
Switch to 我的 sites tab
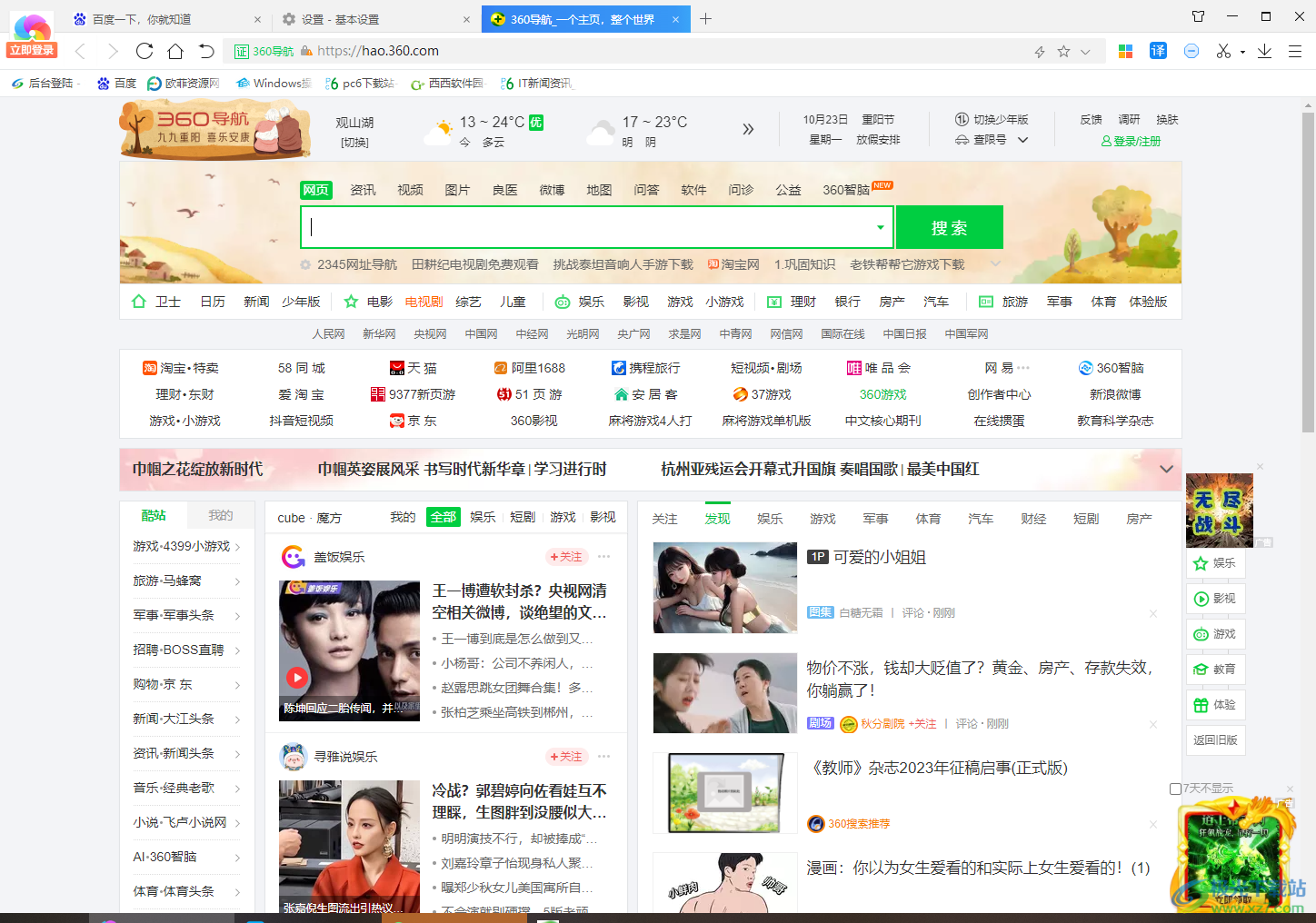click(x=220, y=515)
